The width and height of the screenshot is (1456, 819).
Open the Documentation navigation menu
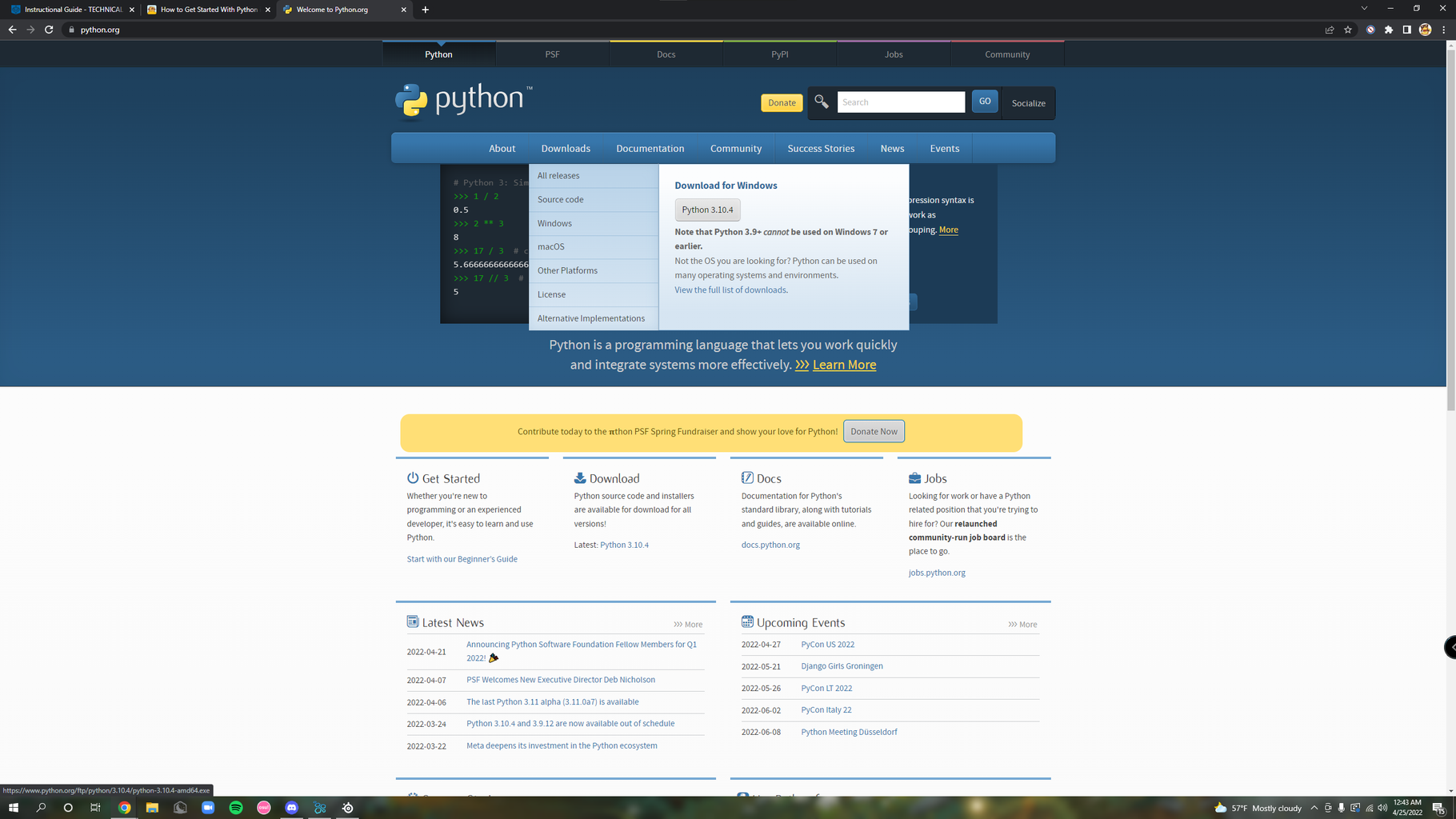click(x=650, y=149)
